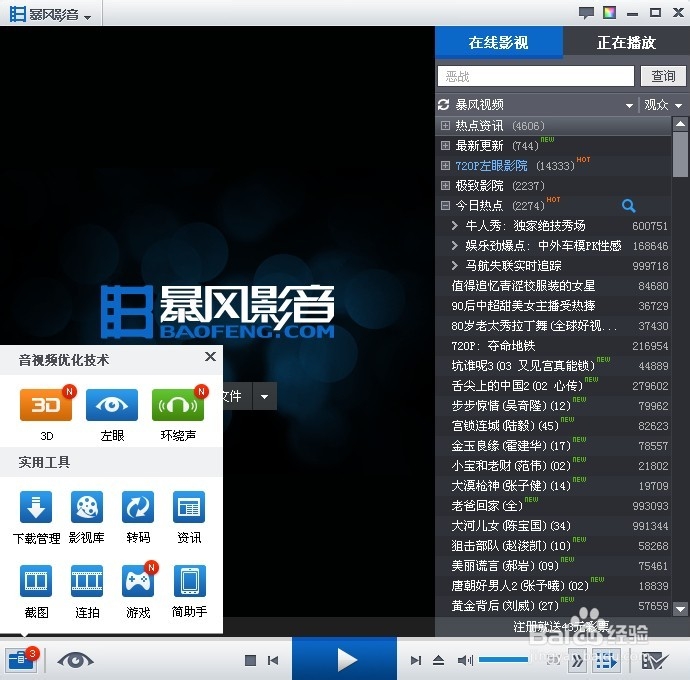This screenshot has width=690, height=680.
Task: Click the double-arrow fast forward icon
Action: [577, 661]
